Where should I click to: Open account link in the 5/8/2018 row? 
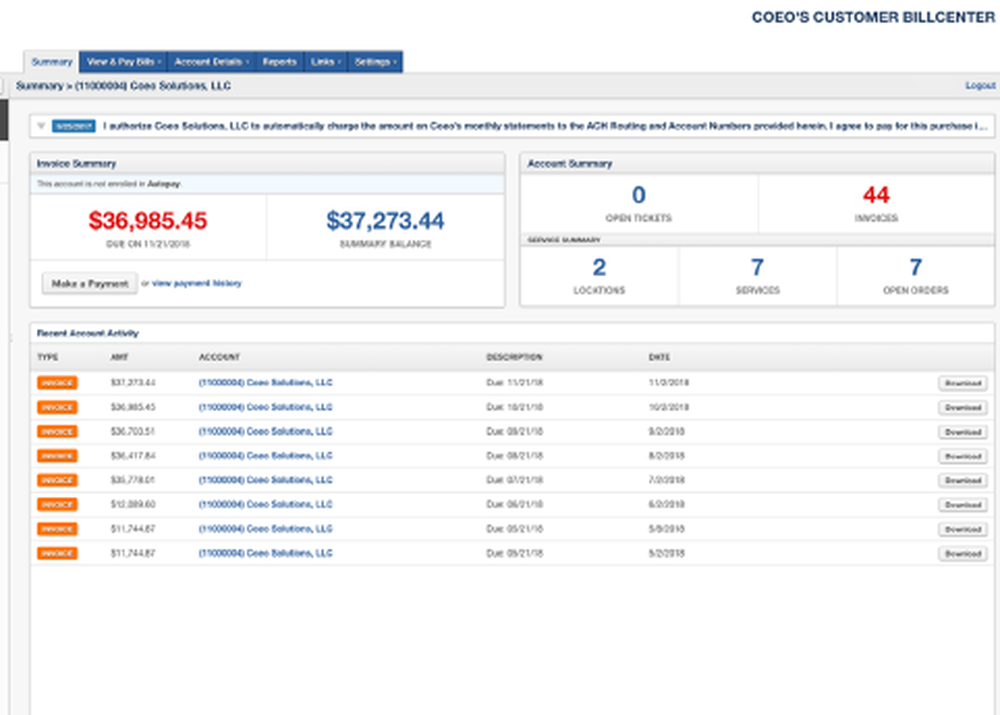pyautogui.click(x=265, y=529)
